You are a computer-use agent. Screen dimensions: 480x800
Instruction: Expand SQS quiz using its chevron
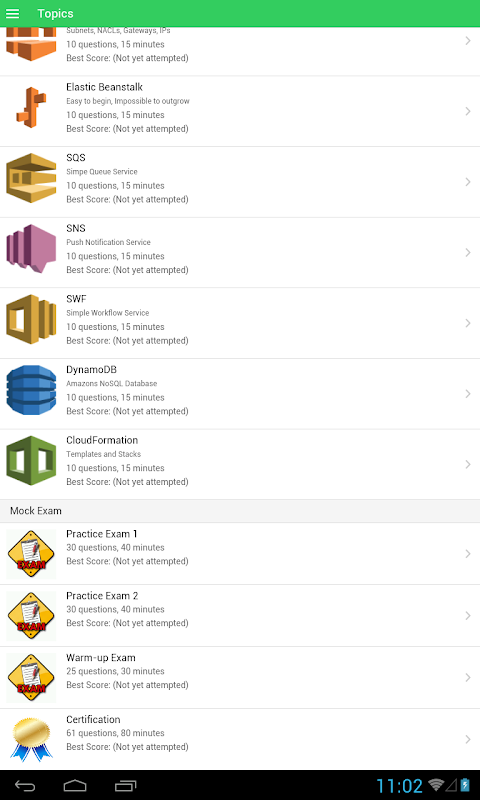(x=468, y=182)
